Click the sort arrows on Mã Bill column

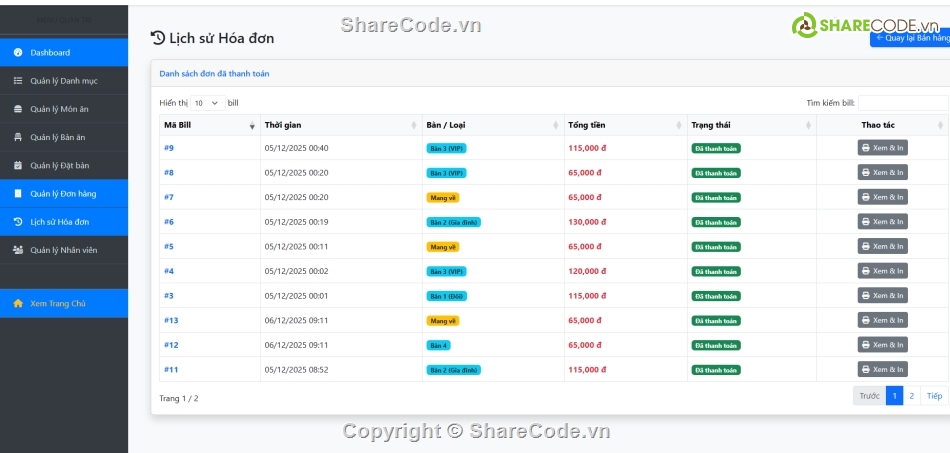252,125
